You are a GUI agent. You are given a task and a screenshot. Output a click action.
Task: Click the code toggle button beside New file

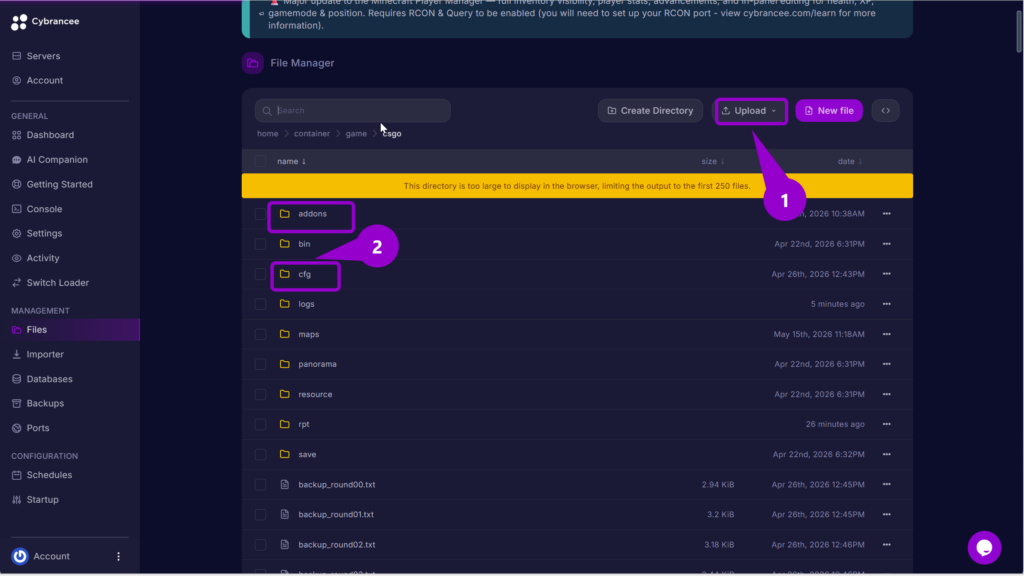pos(886,110)
